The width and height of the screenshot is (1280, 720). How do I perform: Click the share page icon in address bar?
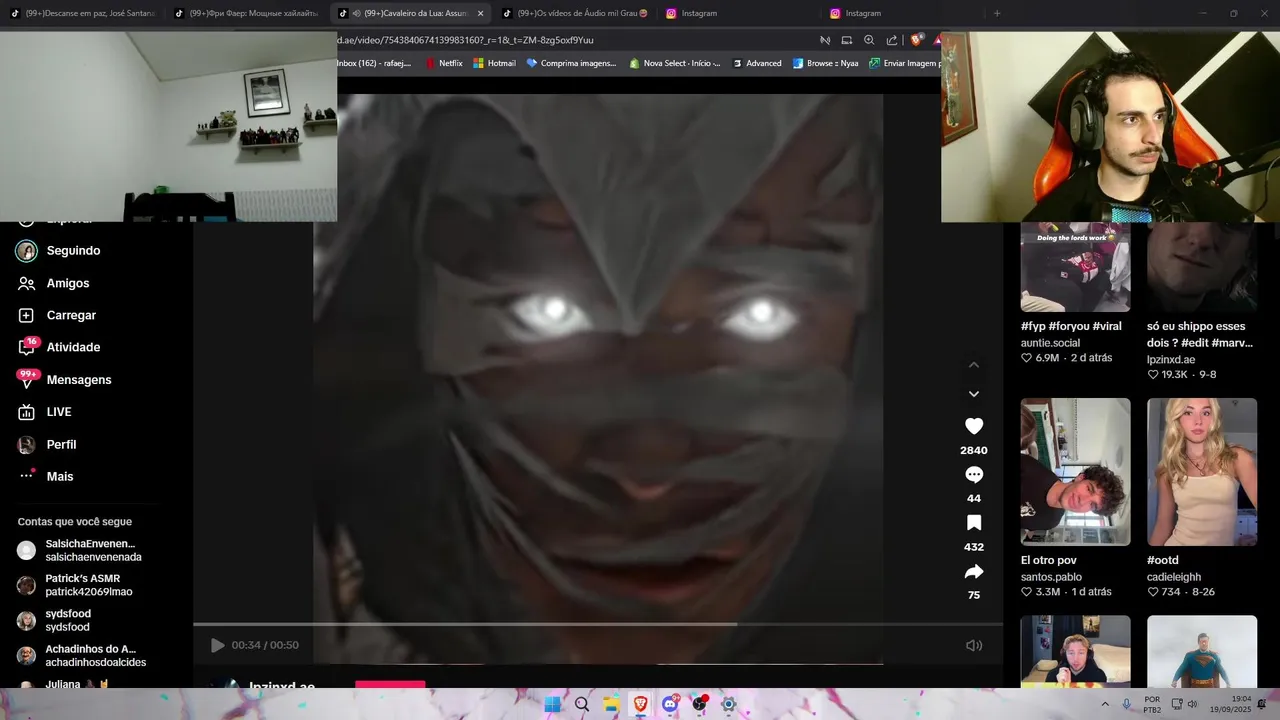coord(892,40)
